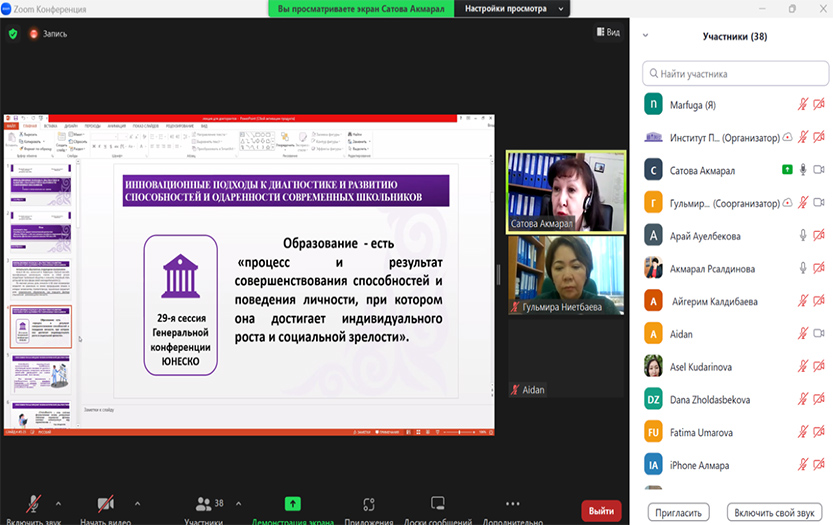Select Сатова Акмарал in participants list

[700, 170]
